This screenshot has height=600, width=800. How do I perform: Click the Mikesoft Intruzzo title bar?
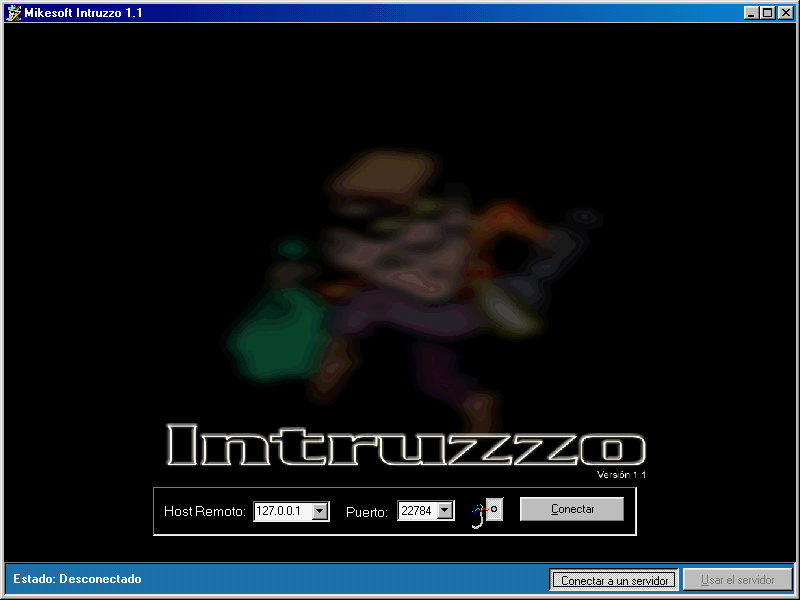coord(300,13)
